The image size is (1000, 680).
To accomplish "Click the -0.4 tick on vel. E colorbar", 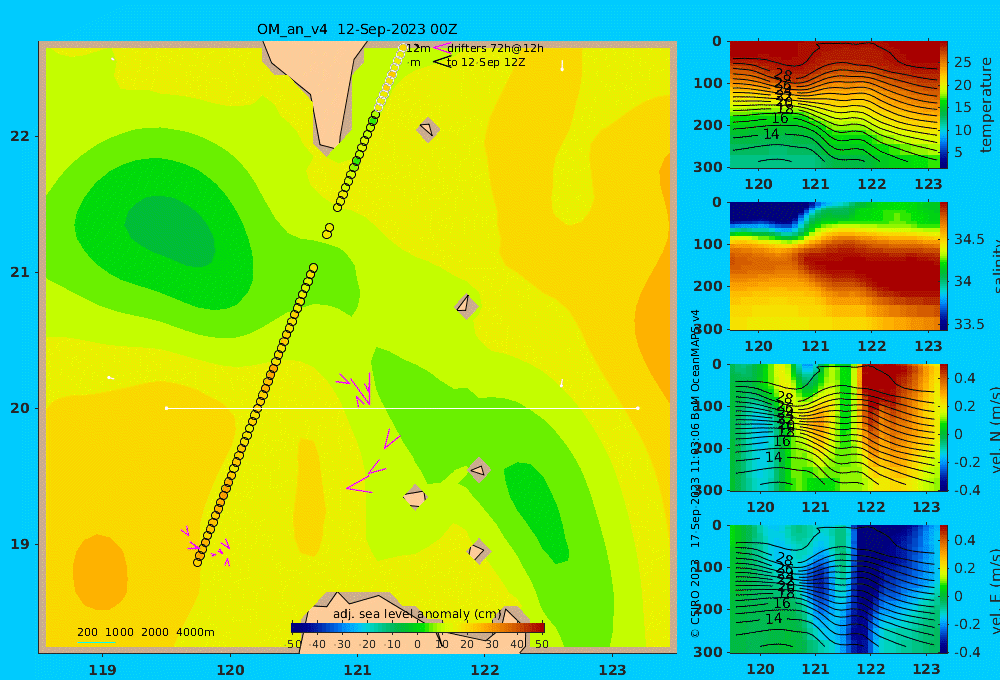I will point(965,651).
